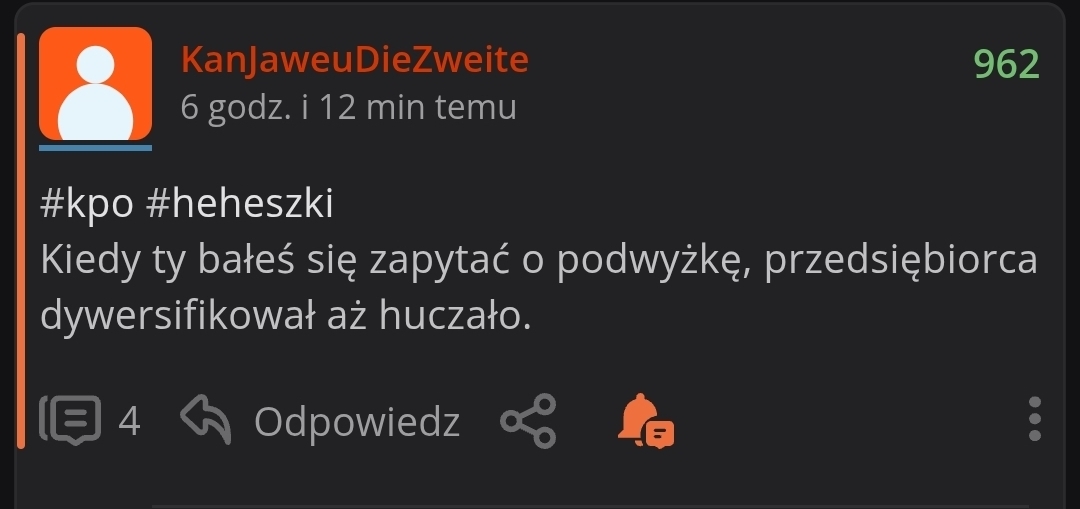Open the three-dot more options menu
This screenshot has width=1080, height=509.
point(1035,419)
